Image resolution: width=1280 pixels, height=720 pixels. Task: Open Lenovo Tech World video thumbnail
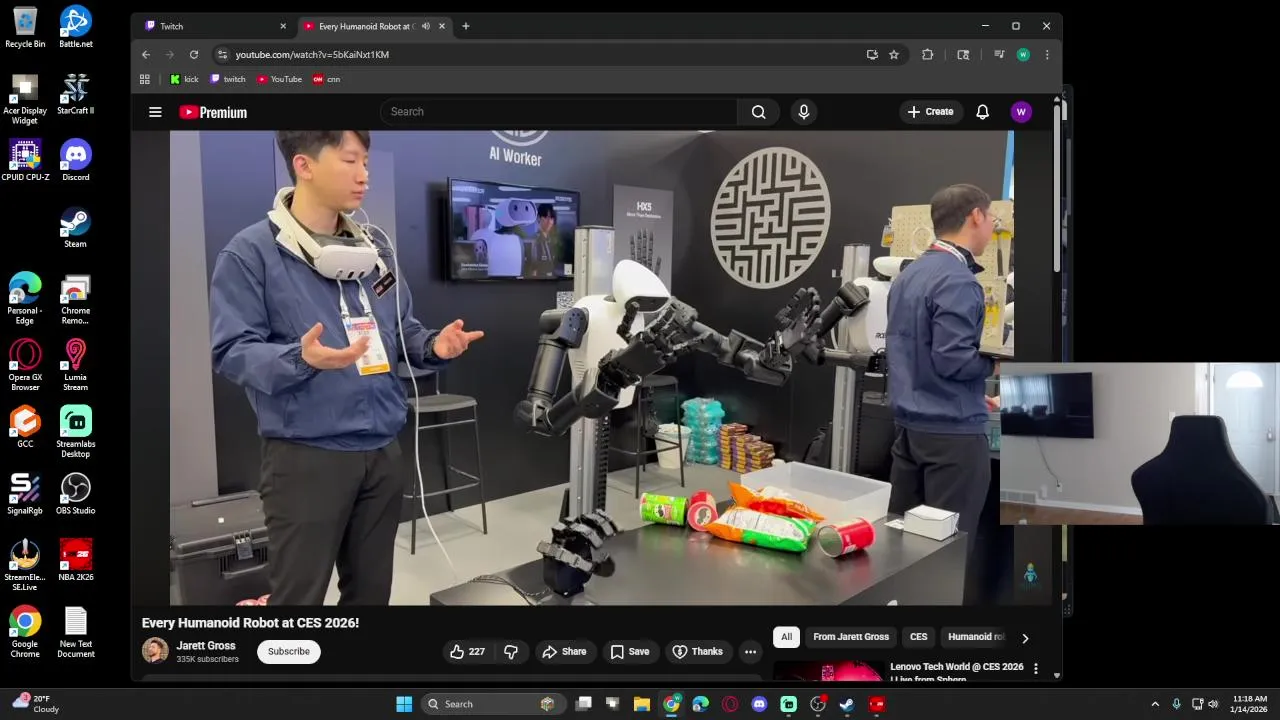(828, 670)
